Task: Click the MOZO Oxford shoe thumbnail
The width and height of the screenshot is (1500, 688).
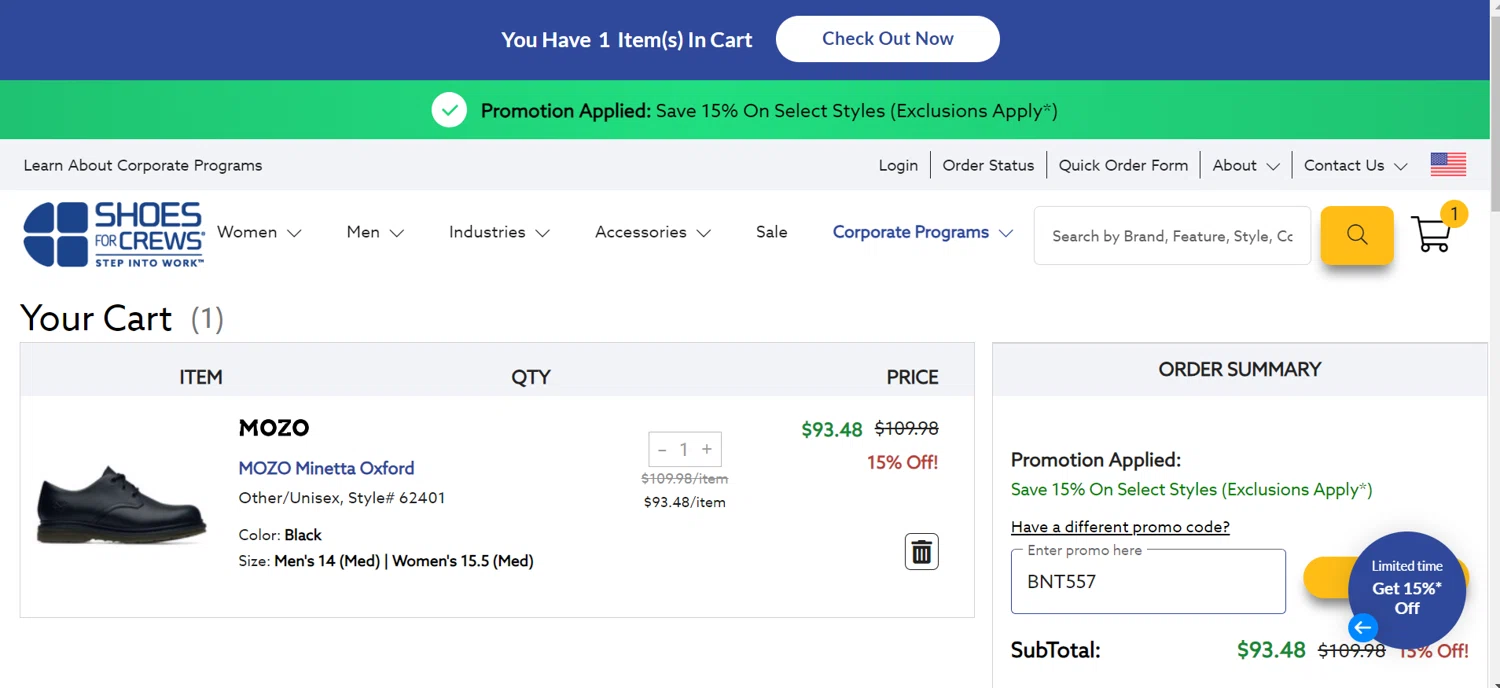Action: [122, 504]
